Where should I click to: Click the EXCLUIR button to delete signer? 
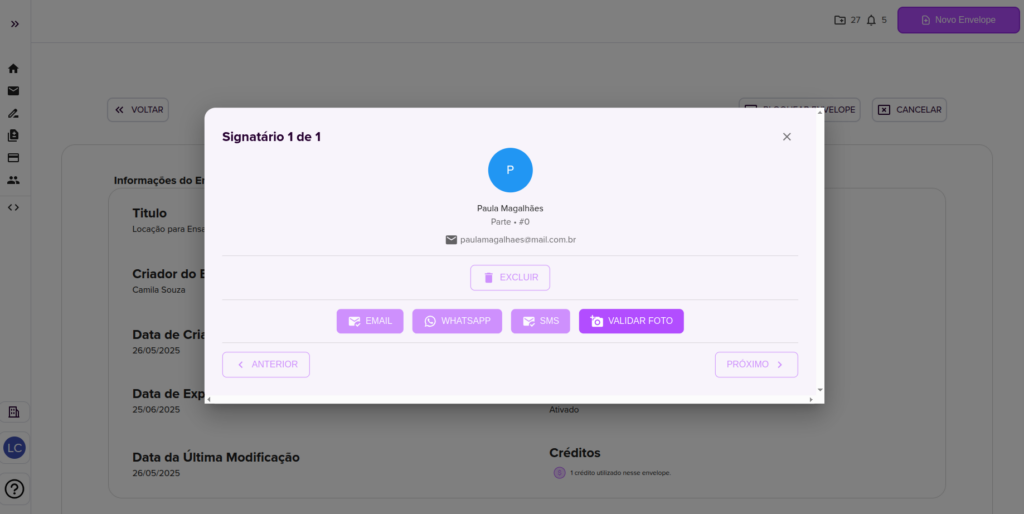coord(510,278)
